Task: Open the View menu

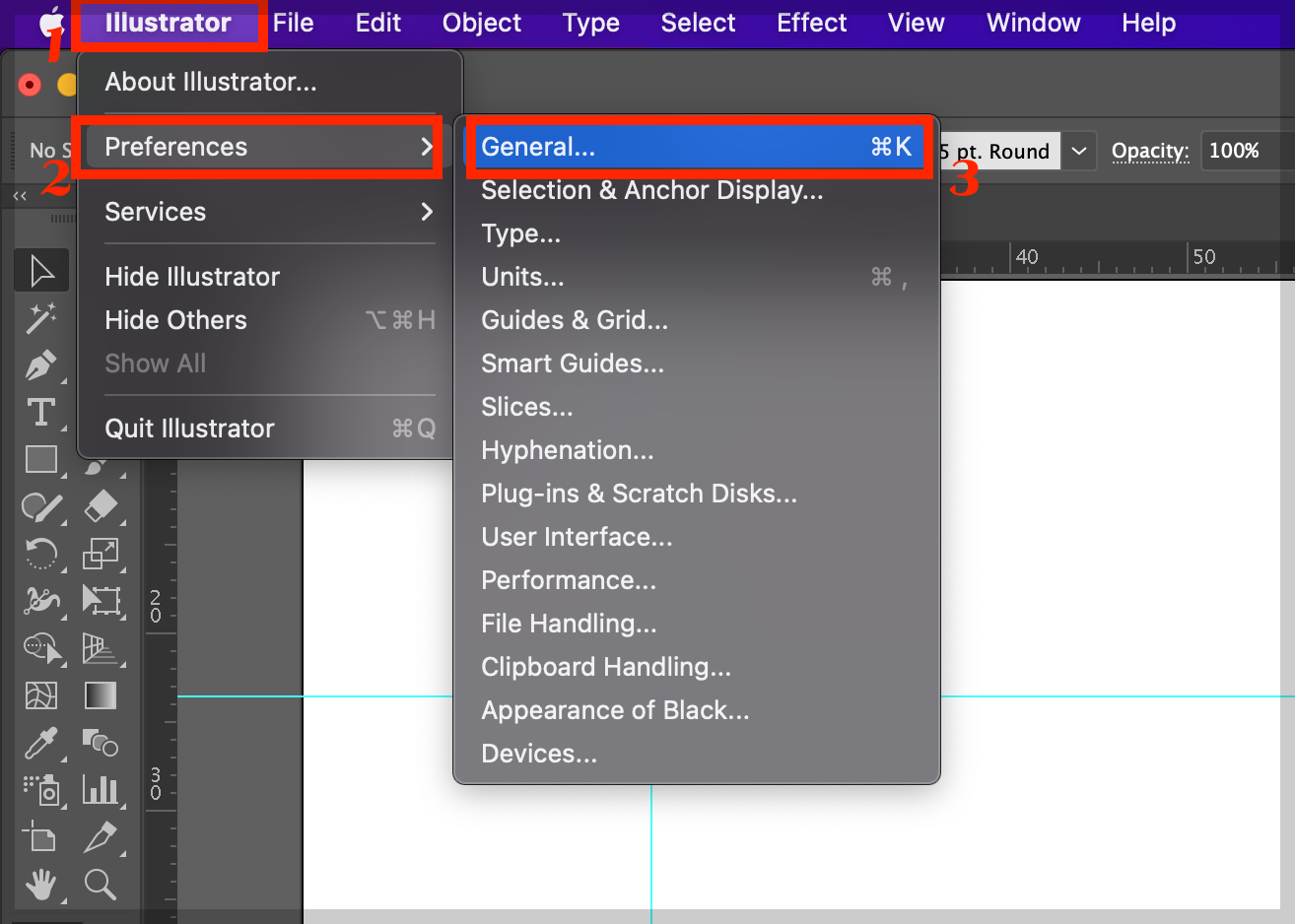Action: [x=917, y=23]
